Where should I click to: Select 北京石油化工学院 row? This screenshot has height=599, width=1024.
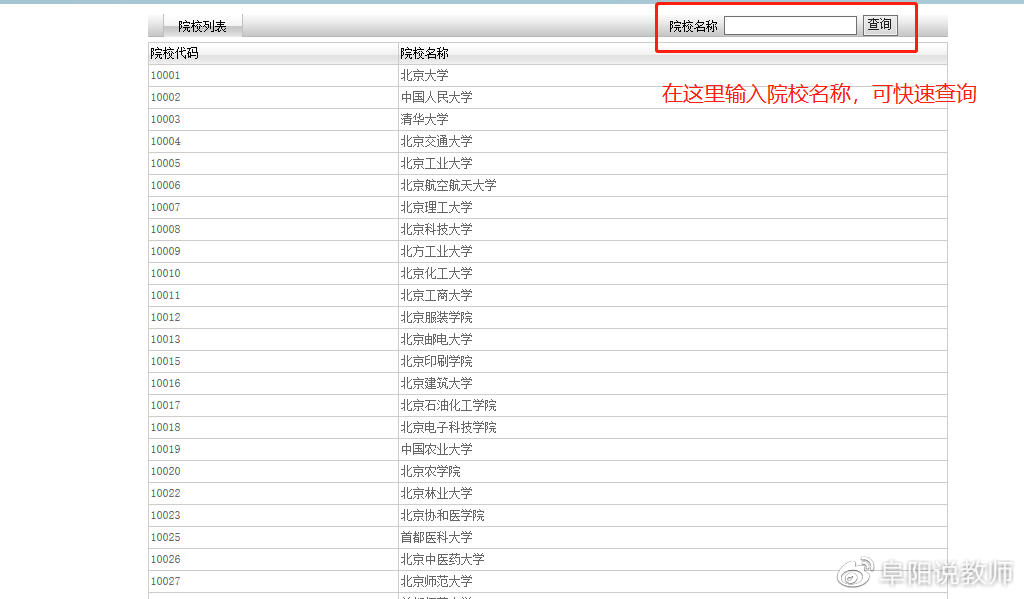pos(449,406)
